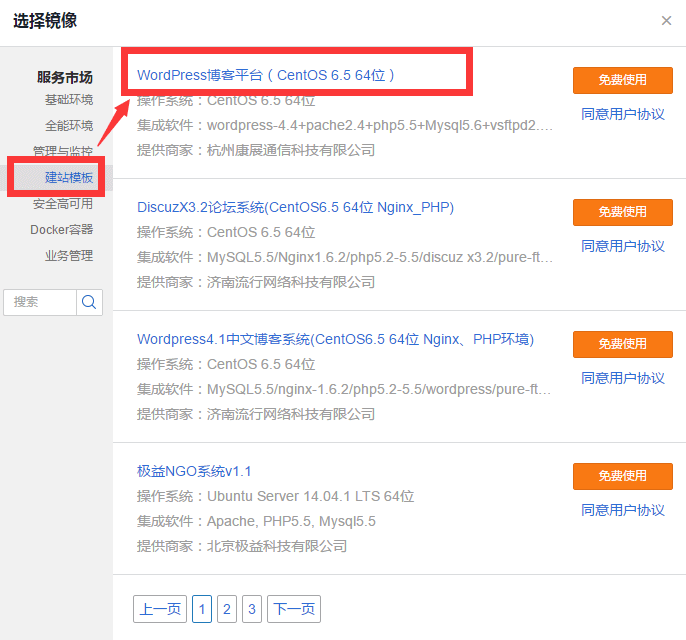Screen dimensions: 686x640
Task: Select pagination page 1
Action: click(202, 609)
